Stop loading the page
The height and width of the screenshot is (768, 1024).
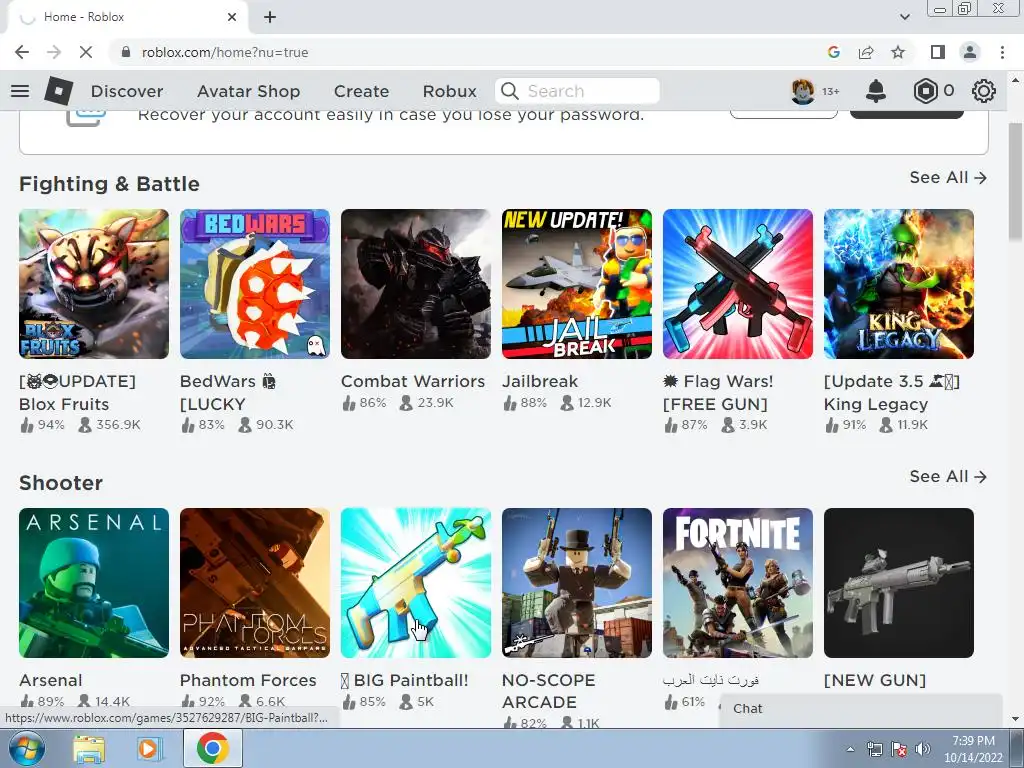tap(86, 52)
